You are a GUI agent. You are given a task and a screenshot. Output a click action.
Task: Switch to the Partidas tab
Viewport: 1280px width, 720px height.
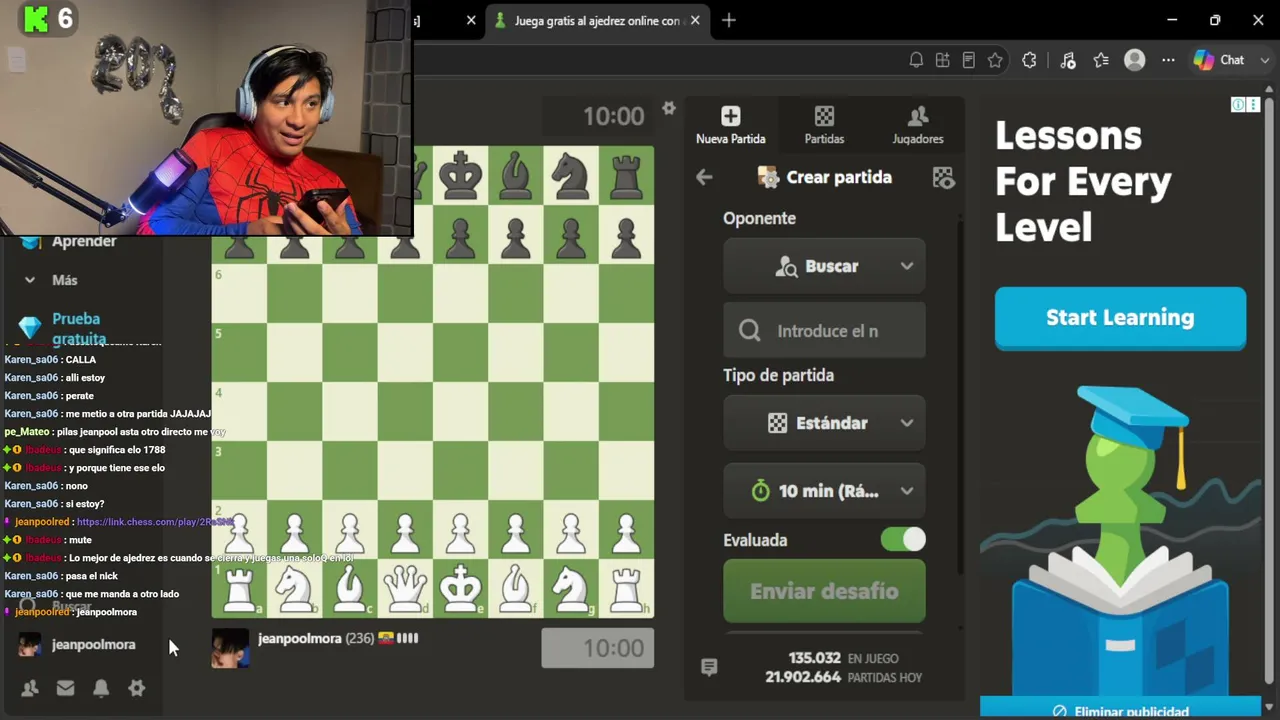coord(824,126)
